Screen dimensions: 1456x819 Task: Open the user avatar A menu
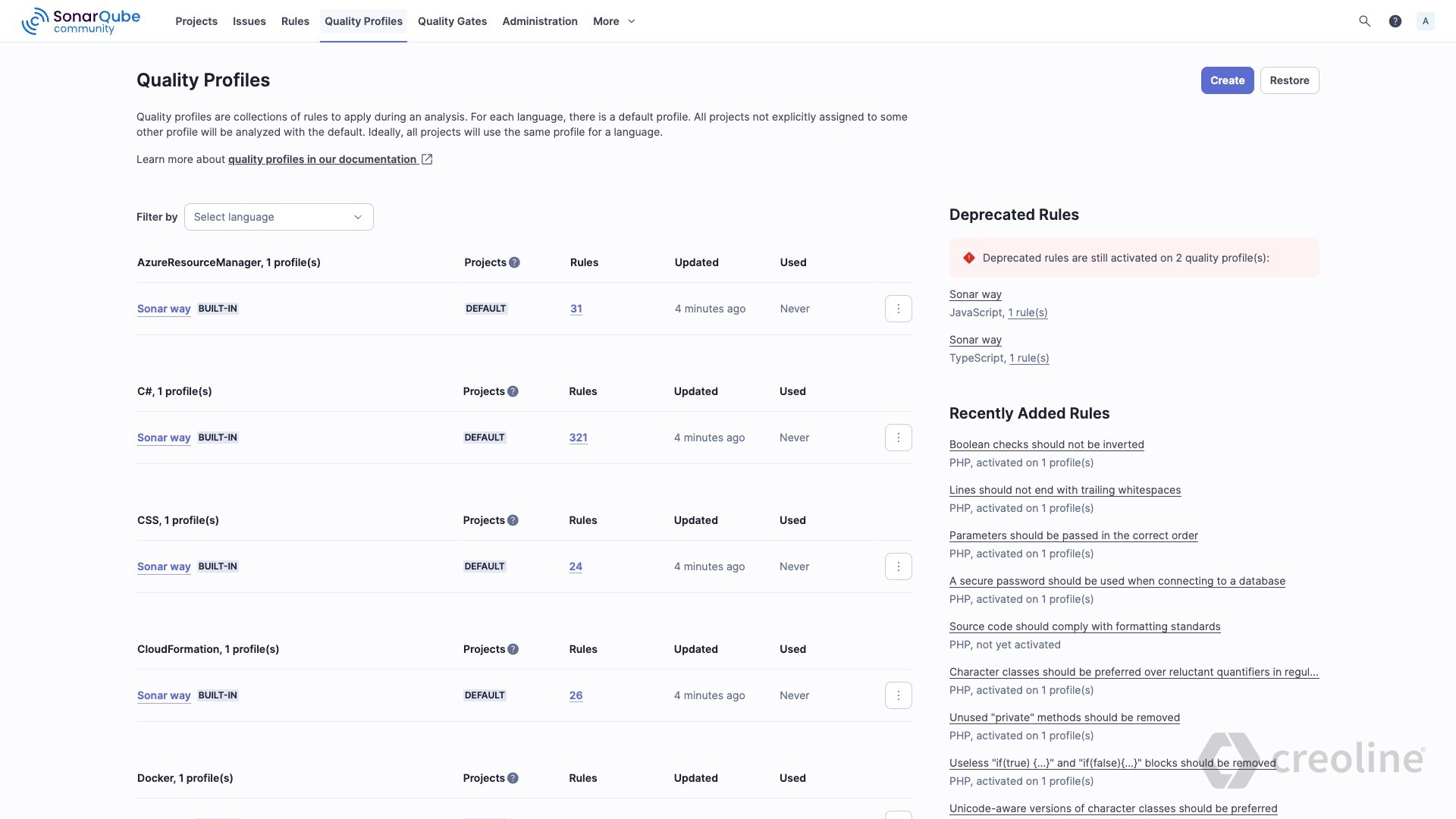(1425, 21)
